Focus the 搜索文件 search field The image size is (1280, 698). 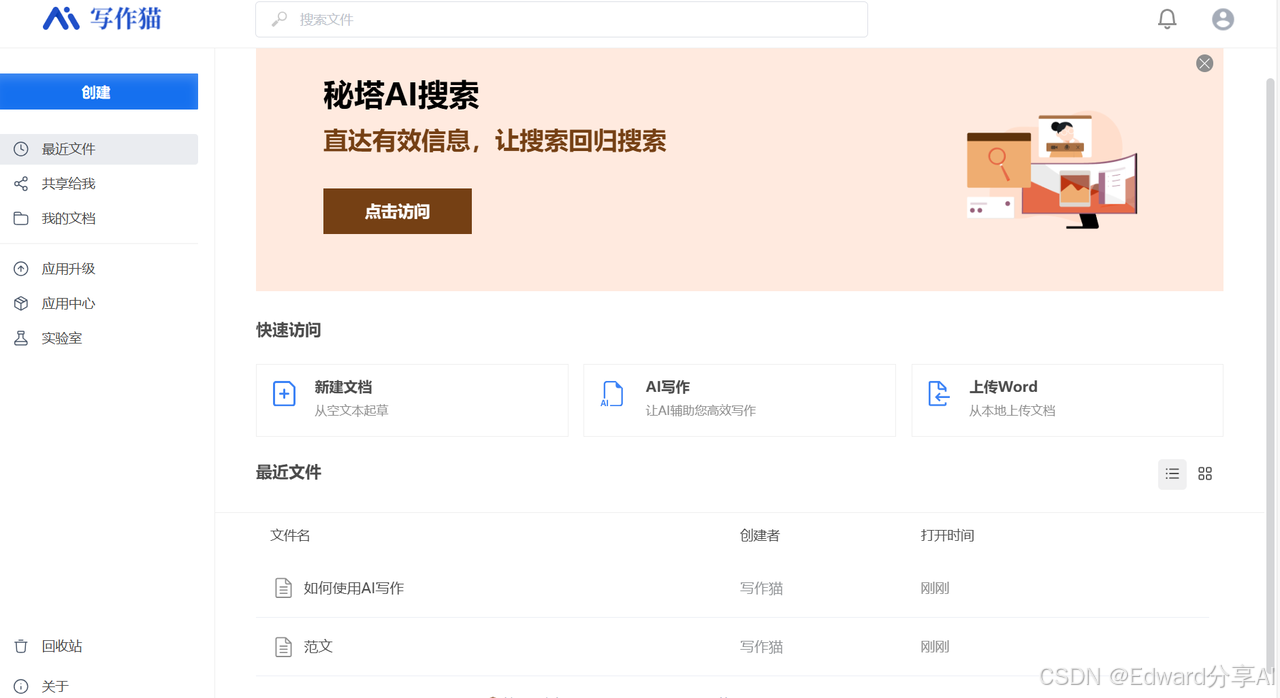pyautogui.click(x=561, y=19)
